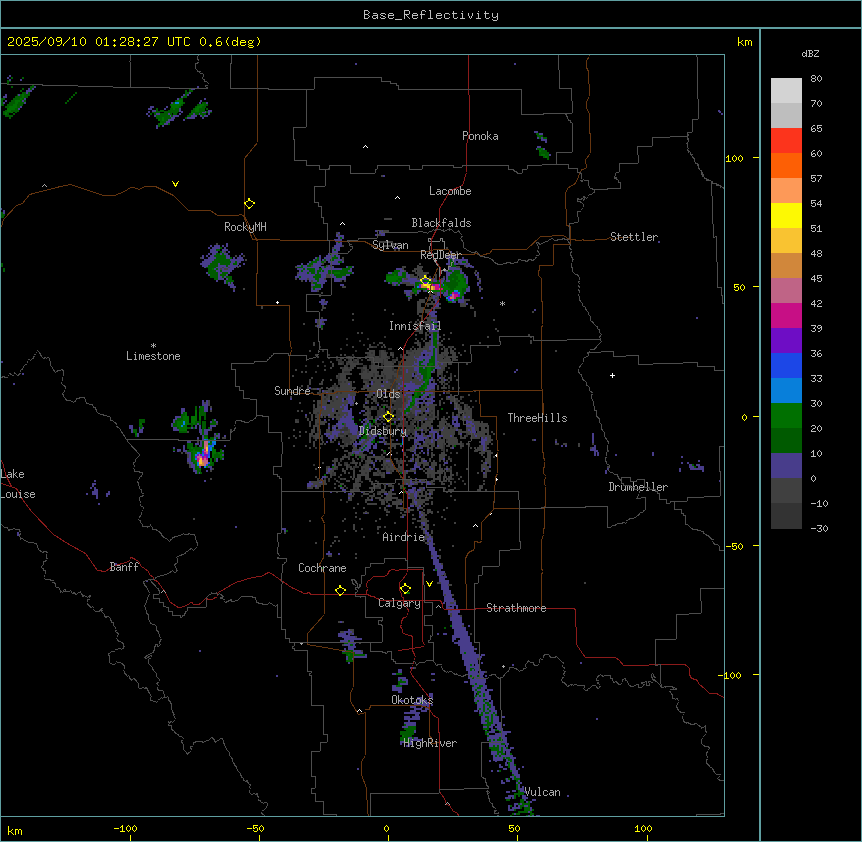Click the dBZ legend heading
Image resolution: width=862 pixels, height=842 pixels.
[x=810, y=54]
